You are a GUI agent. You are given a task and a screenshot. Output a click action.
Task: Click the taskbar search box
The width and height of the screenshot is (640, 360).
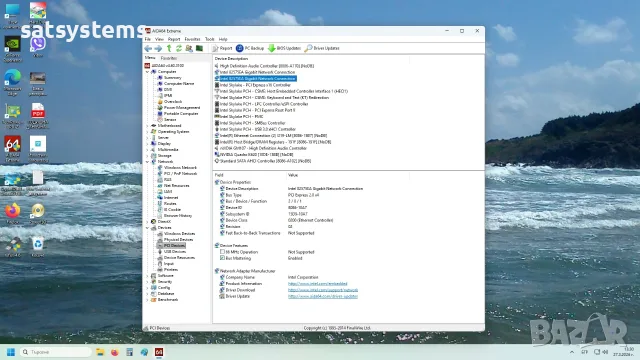[55, 352]
